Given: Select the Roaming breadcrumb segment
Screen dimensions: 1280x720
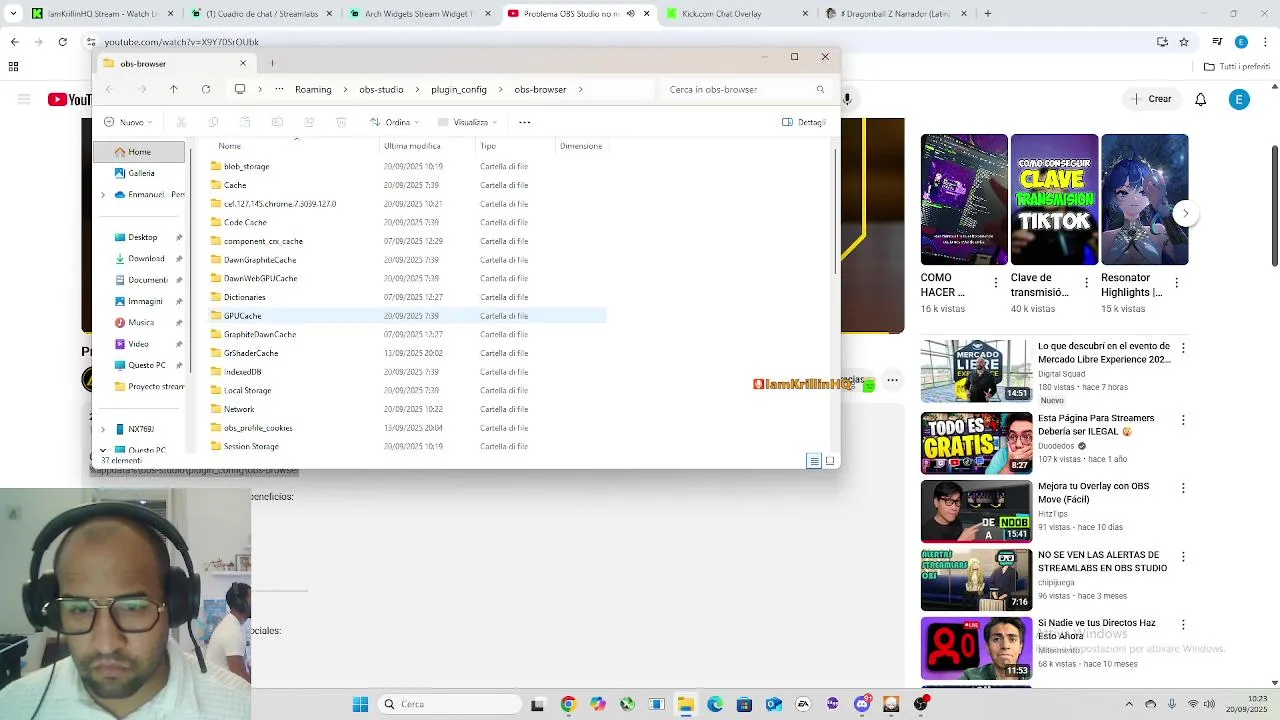Looking at the screenshot, I should click(x=313, y=89).
